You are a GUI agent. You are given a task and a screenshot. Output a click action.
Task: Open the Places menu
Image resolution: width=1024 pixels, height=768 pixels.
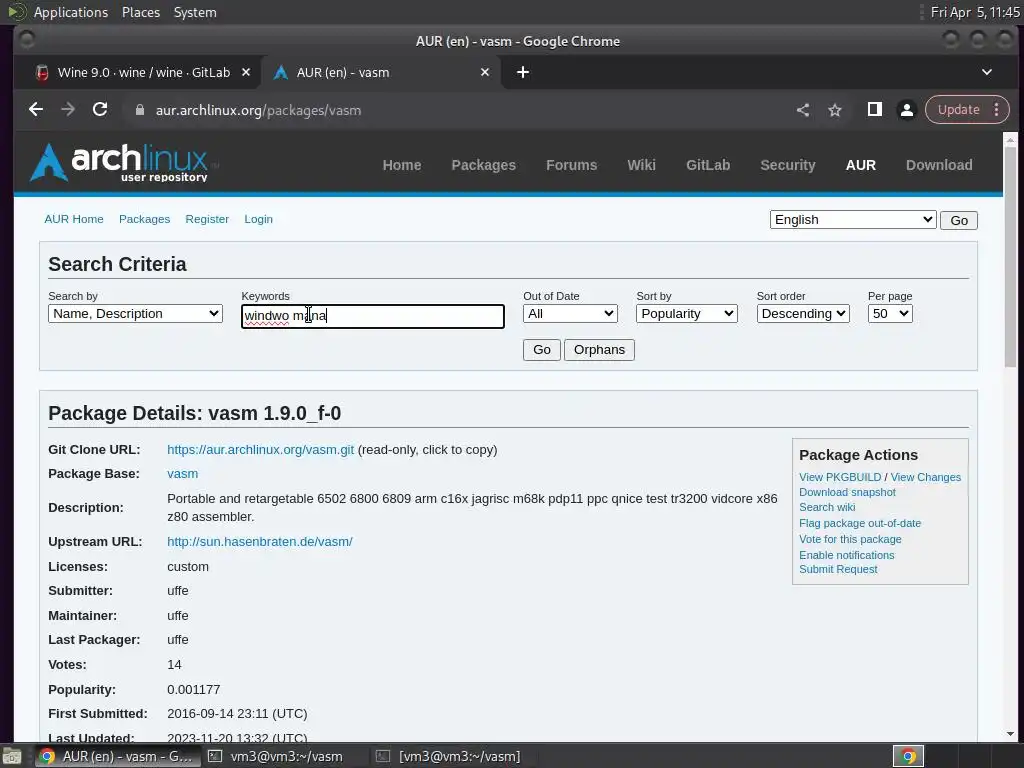(141, 12)
